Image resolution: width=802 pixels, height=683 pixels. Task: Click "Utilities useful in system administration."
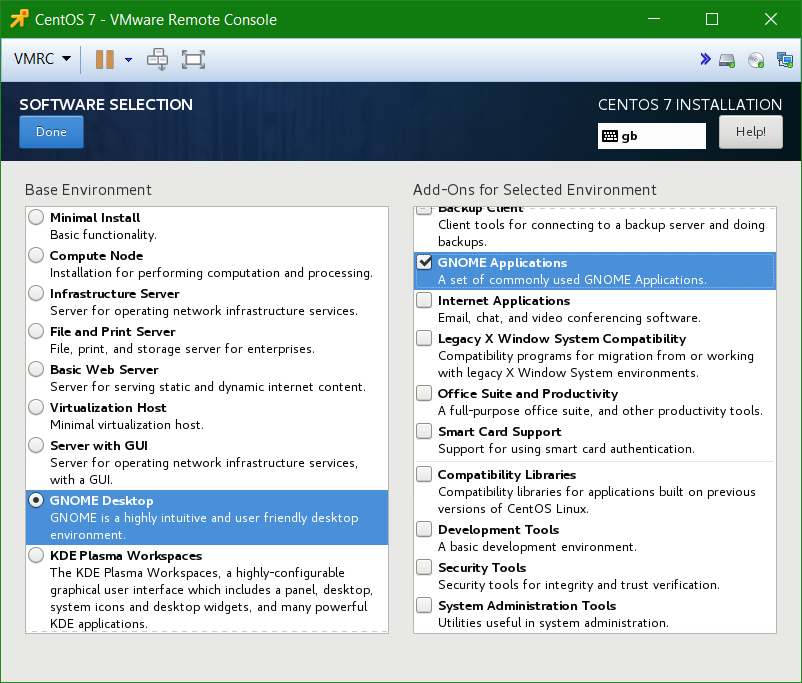[553, 623]
